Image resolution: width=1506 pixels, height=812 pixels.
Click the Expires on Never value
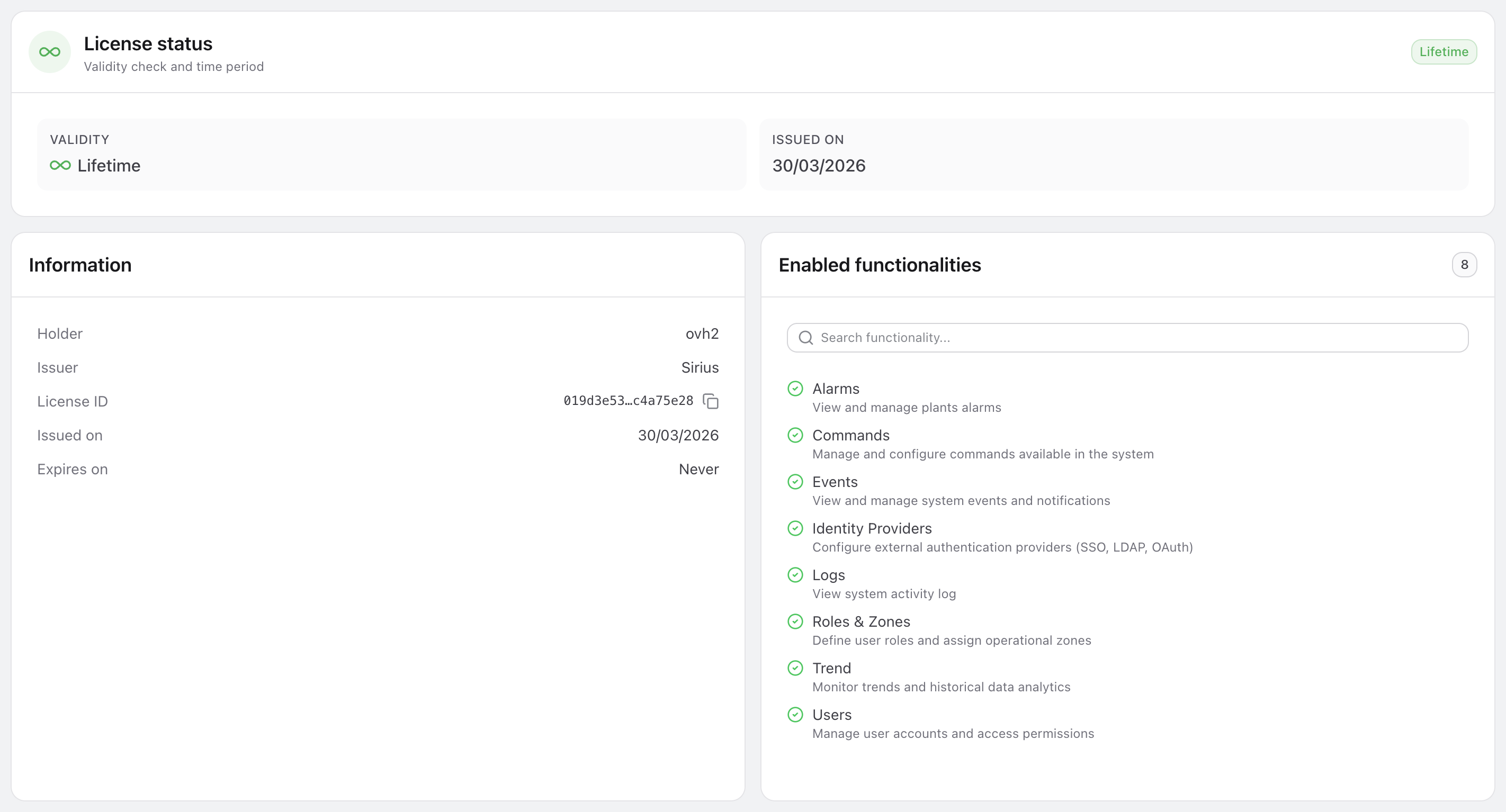pos(698,470)
